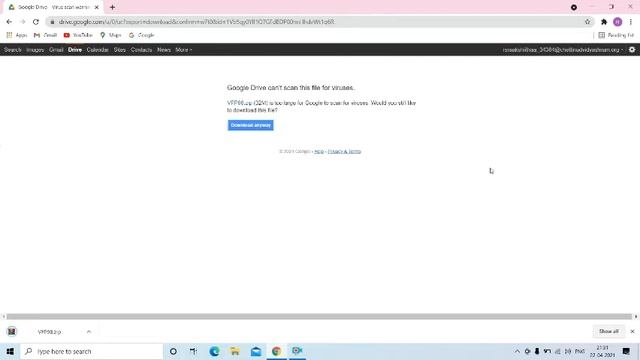Click the taskbar clock and date
The height and width of the screenshot is (360, 640).
(602, 351)
